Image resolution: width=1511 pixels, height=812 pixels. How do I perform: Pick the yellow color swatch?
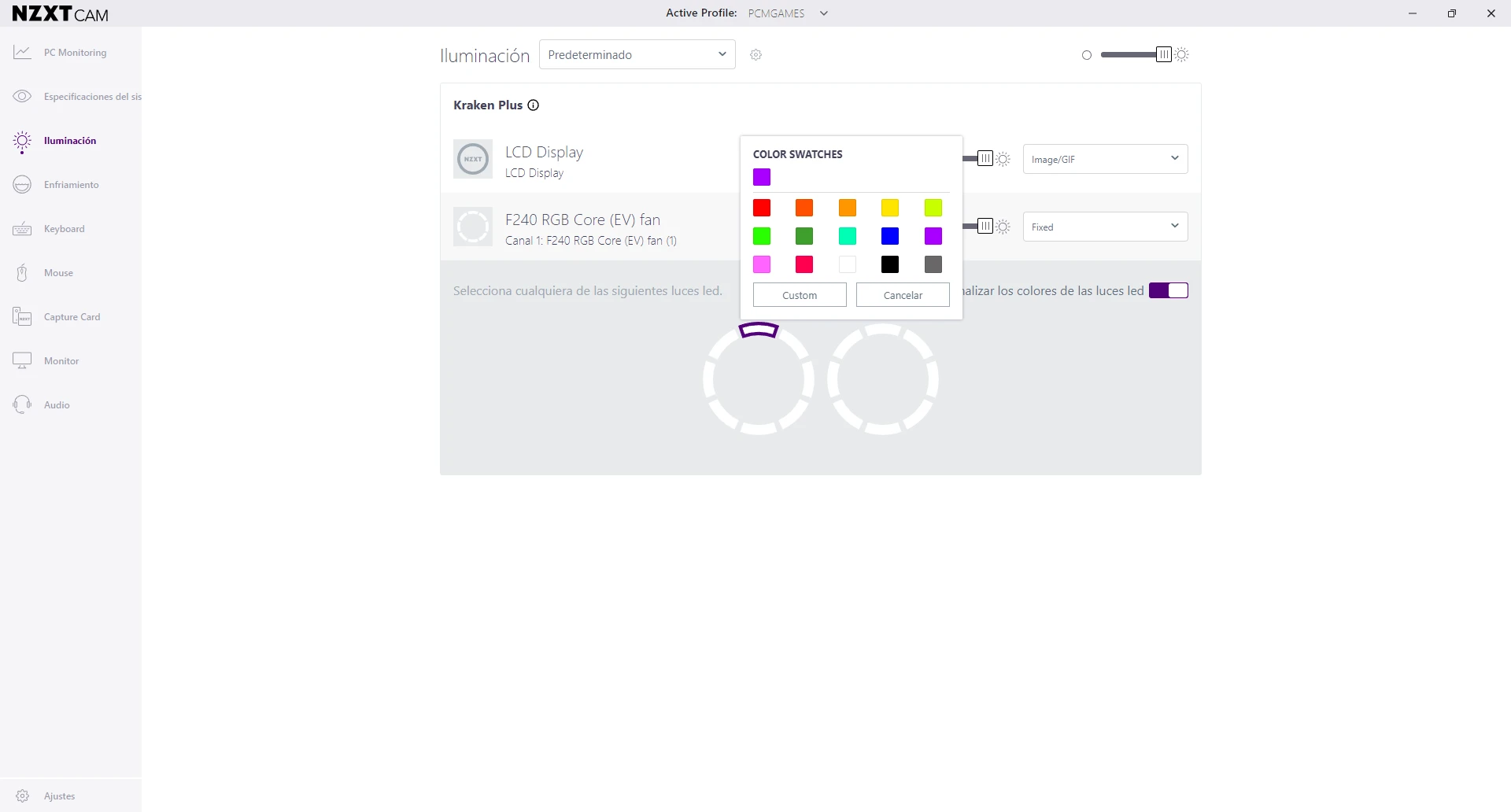click(x=890, y=208)
